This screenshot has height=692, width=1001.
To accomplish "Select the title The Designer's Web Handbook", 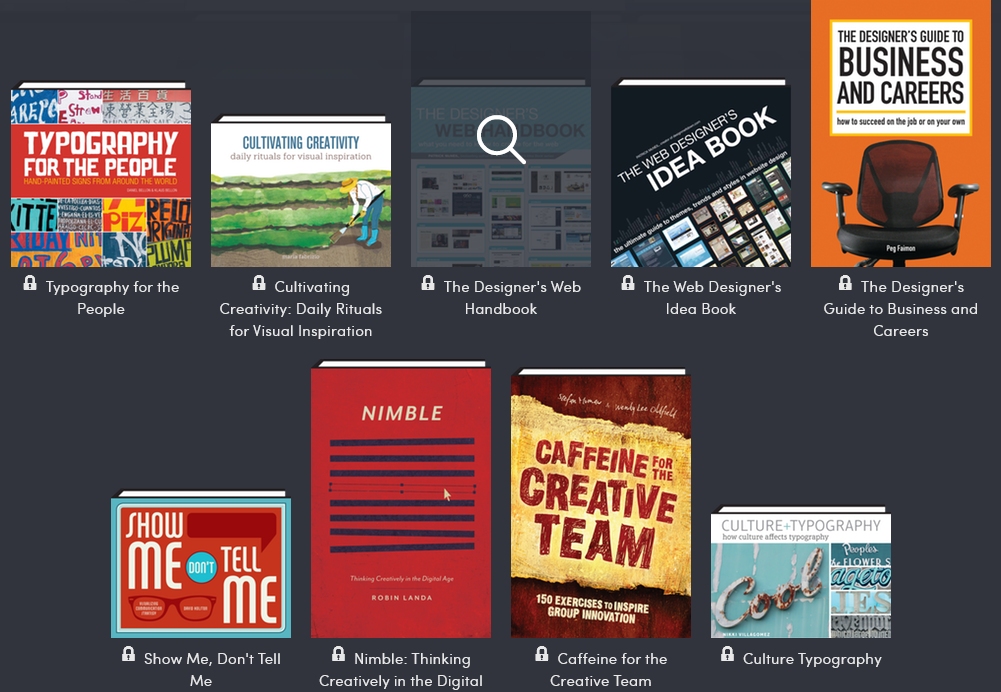I will point(512,298).
